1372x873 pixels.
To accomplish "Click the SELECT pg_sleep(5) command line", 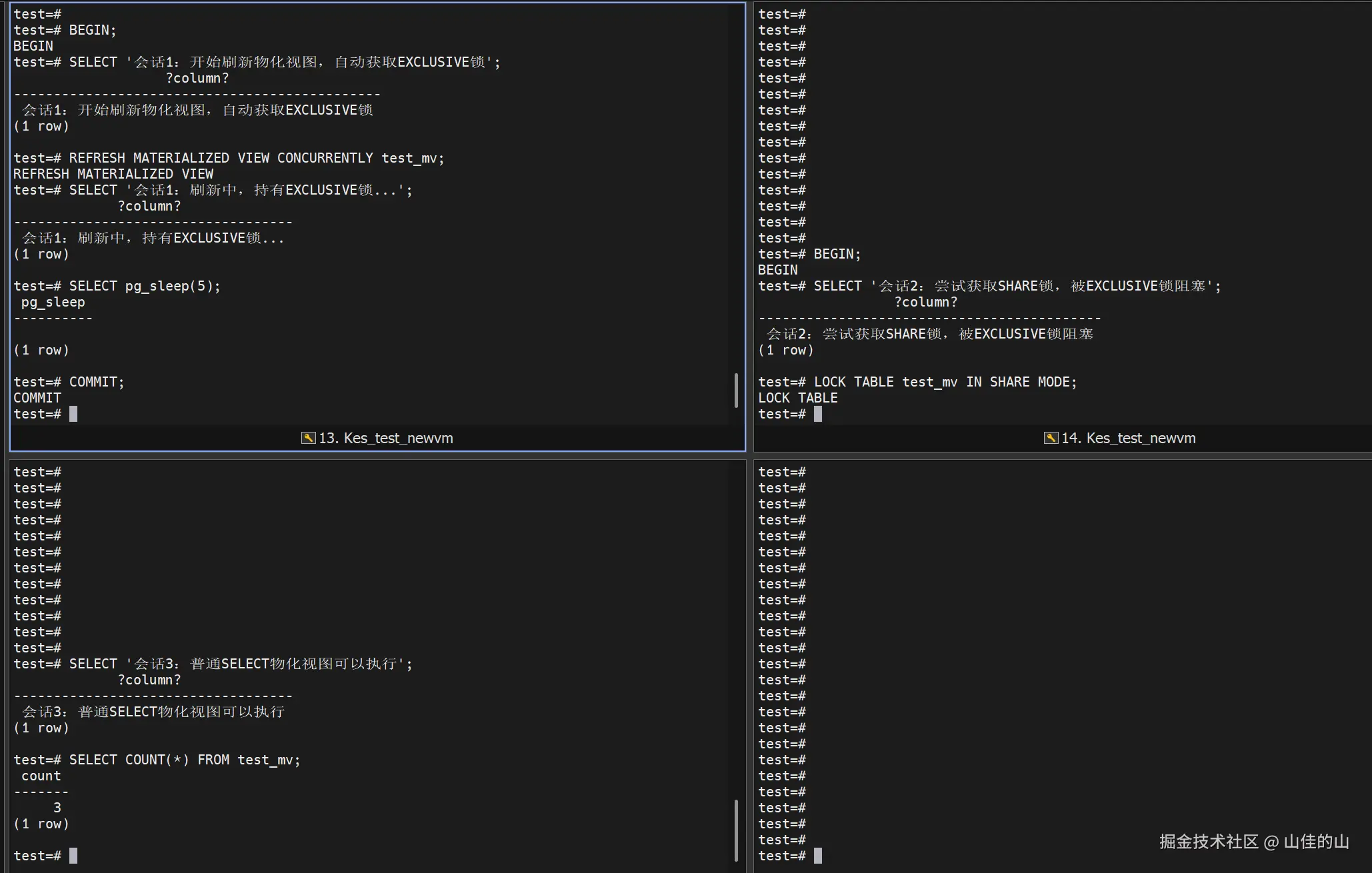I will (144, 286).
